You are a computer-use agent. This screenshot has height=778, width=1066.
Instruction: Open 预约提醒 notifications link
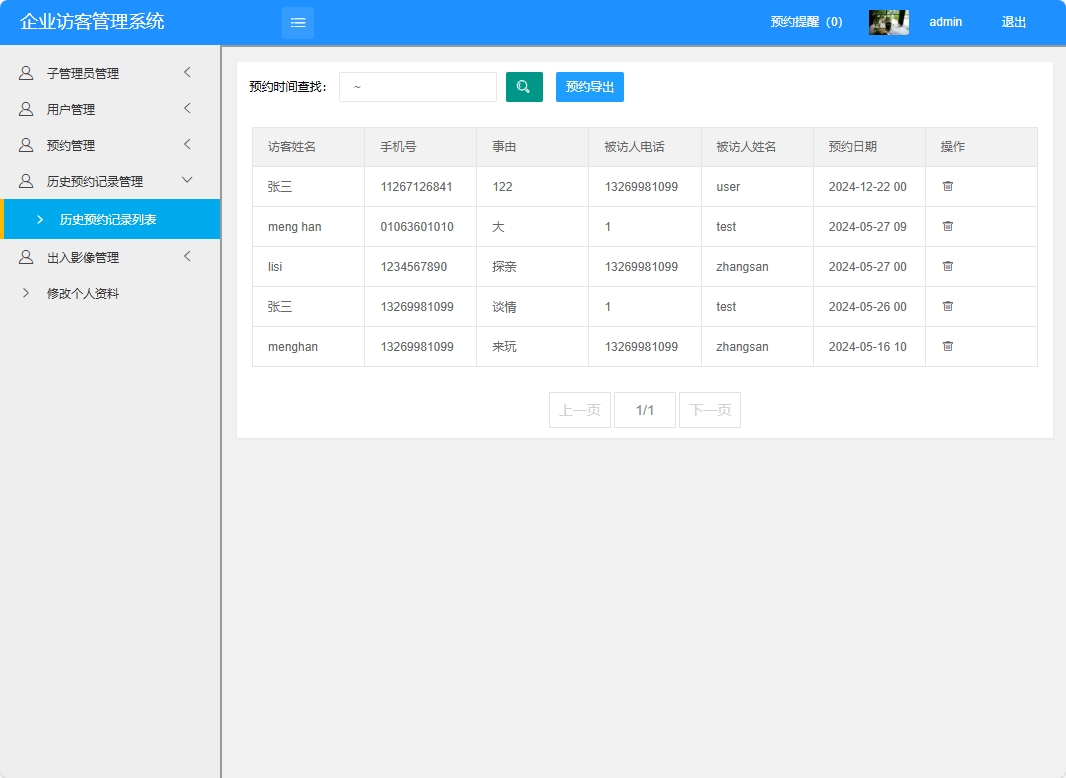(808, 22)
